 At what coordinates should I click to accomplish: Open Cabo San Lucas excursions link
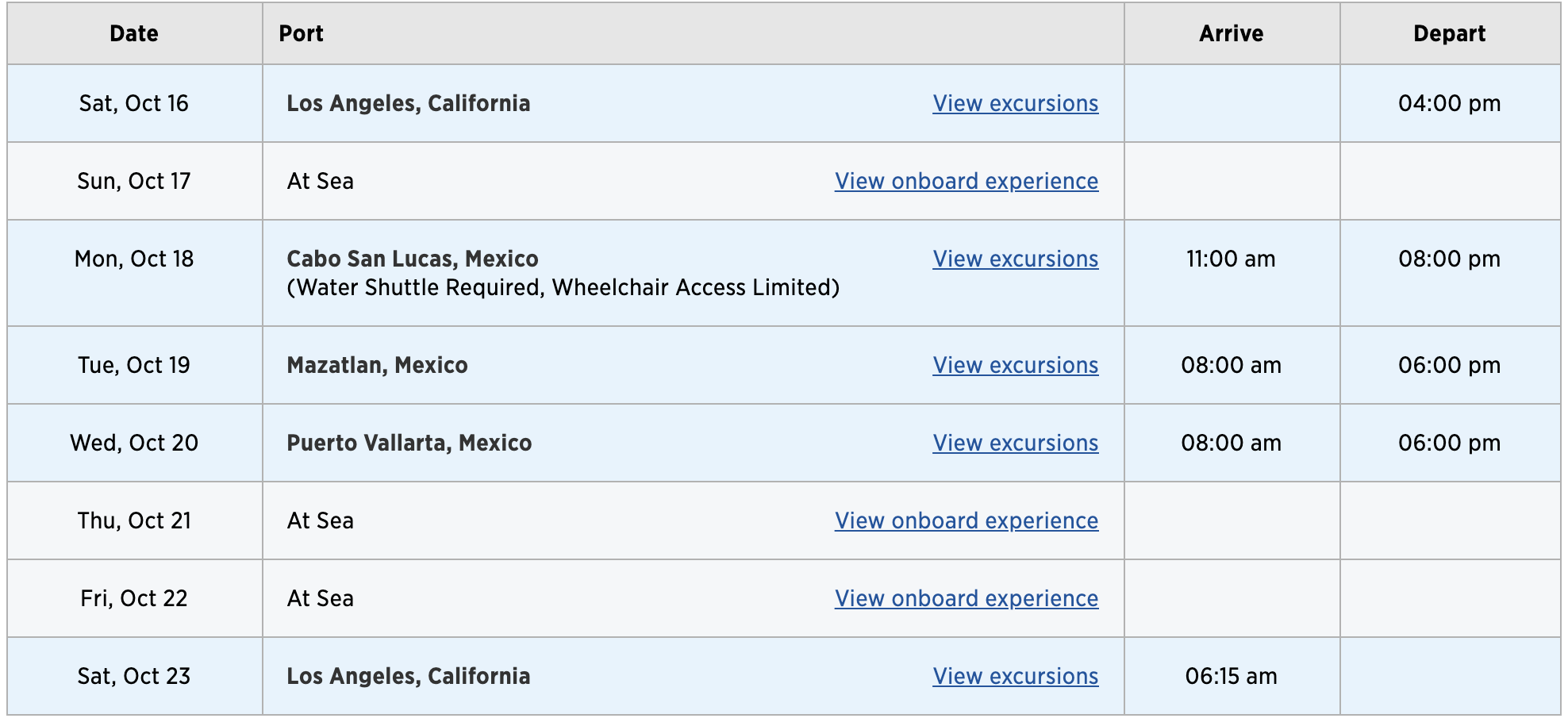pos(1015,259)
